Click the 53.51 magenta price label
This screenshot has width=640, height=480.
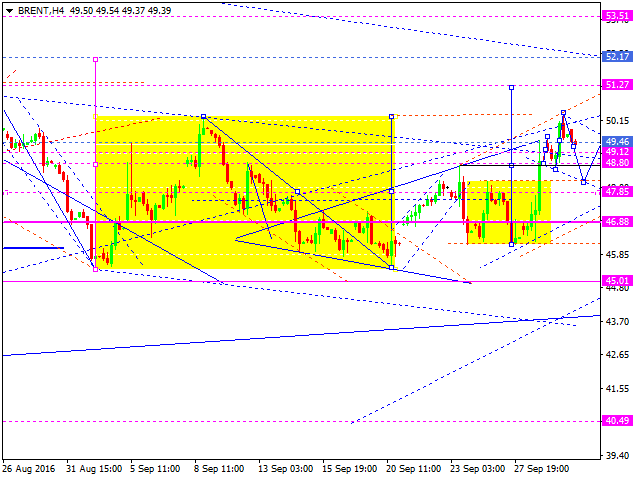[617, 16]
